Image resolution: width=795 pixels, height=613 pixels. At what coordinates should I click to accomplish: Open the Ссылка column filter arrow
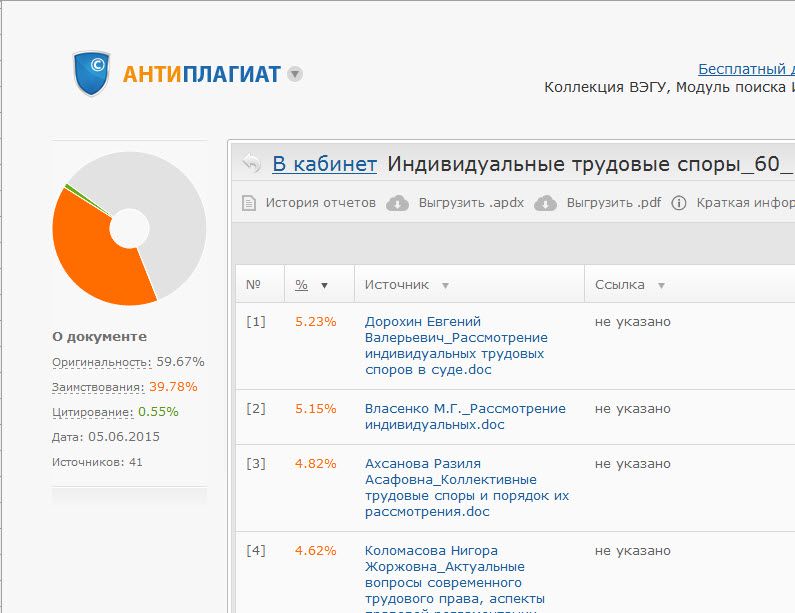pyautogui.click(x=661, y=285)
